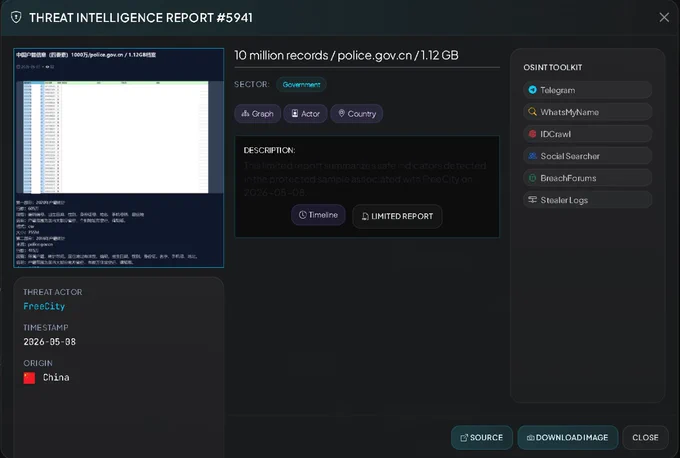
Task: Open the IDCrawl toolkit entry
Action: pos(587,134)
